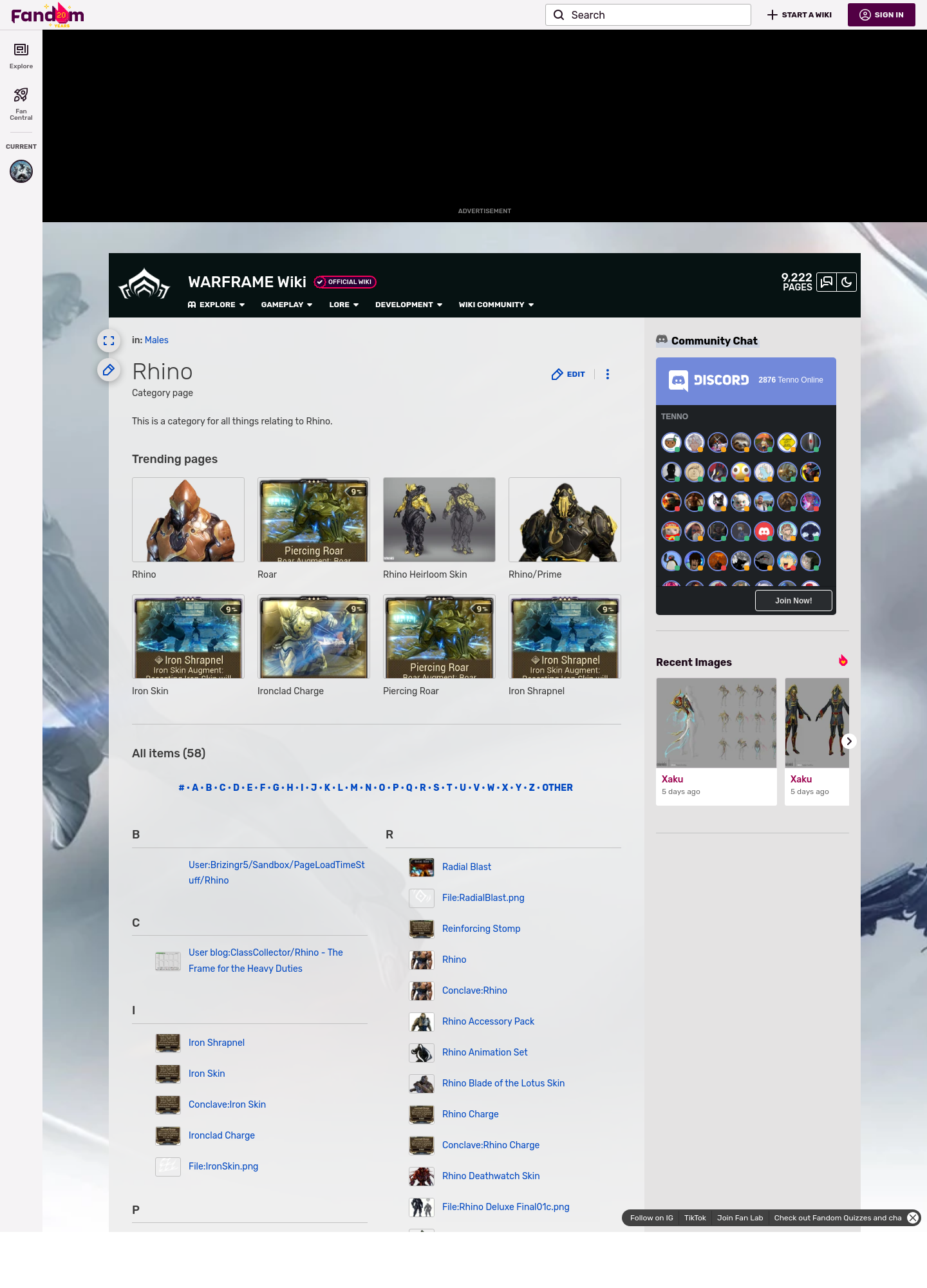Viewport: 927px width, 1288px height.
Task: Open User:Brizingr5 Sandbox PageLoadTimeStuff link
Action: pos(277,873)
